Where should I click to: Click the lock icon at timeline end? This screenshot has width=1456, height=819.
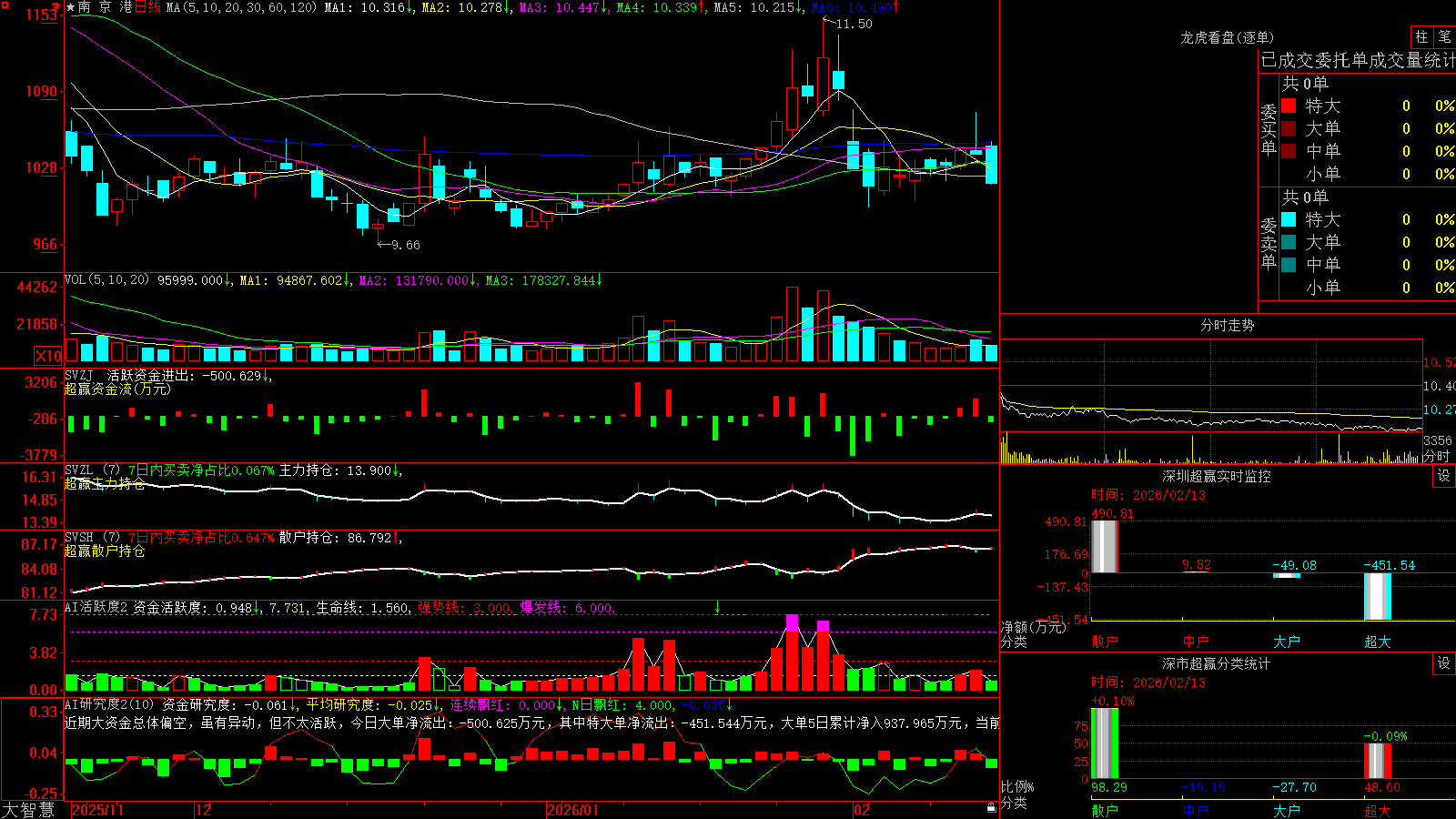[992, 808]
